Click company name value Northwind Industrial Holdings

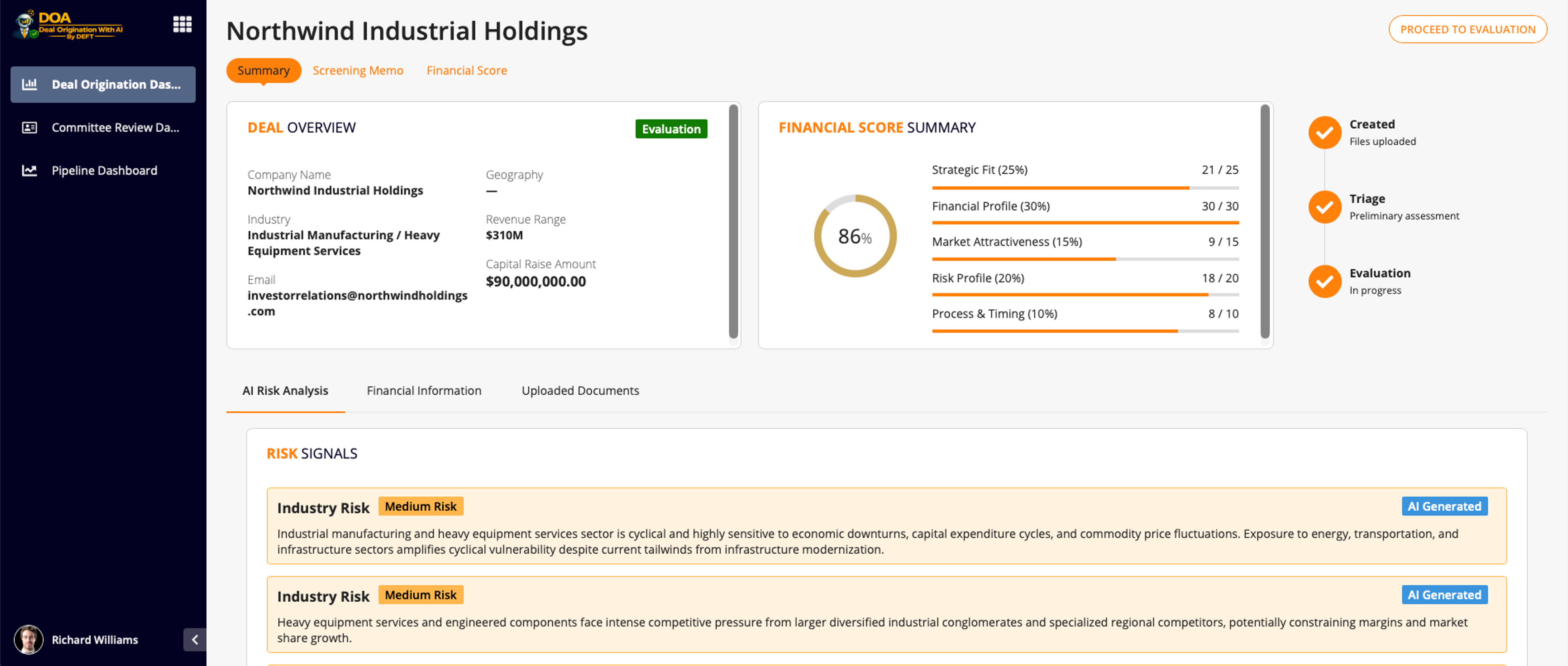(335, 190)
